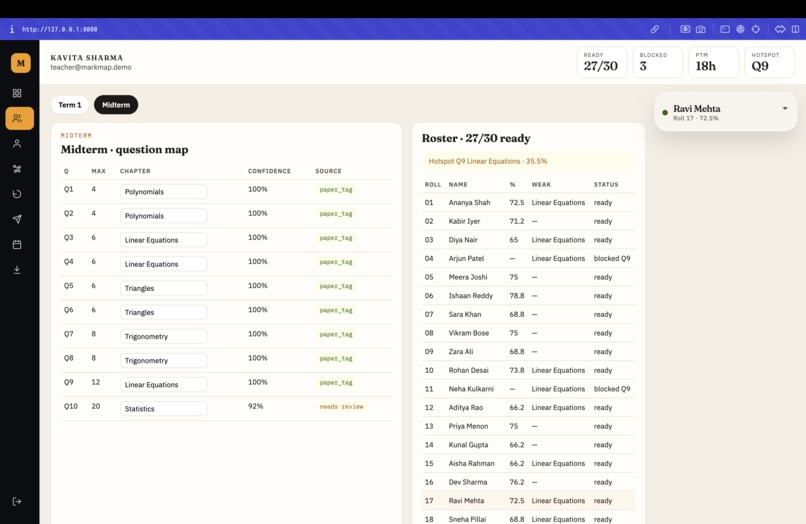806x524 pixels.
Task: Click the READY 27/30 stat card
Action: click(x=601, y=62)
